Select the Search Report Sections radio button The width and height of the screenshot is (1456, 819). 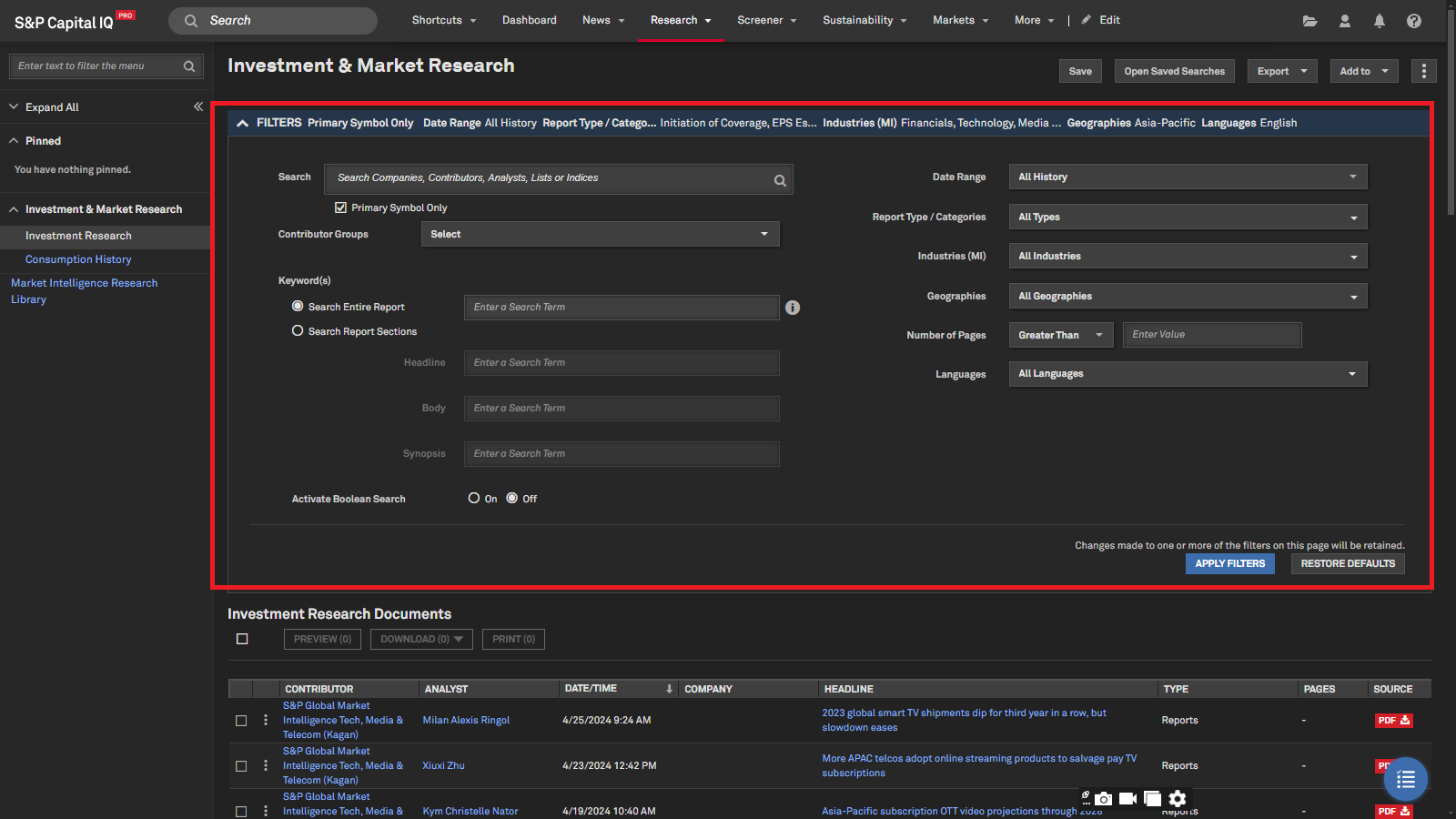pyautogui.click(x=298, y=331)
